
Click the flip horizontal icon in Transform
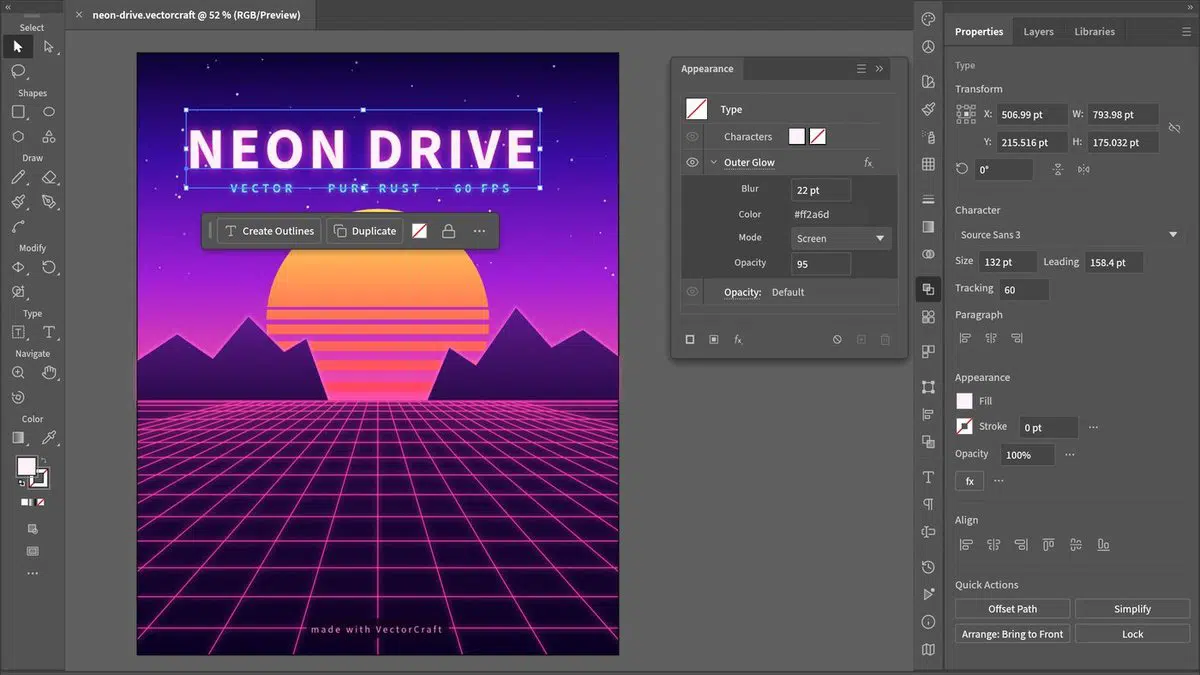(1083, 170)
